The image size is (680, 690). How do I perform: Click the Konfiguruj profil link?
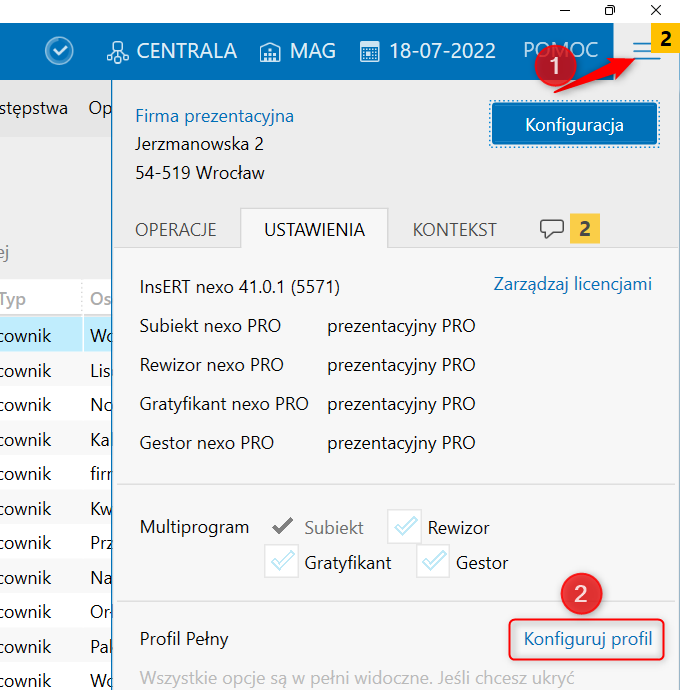[x=588, y=639]
